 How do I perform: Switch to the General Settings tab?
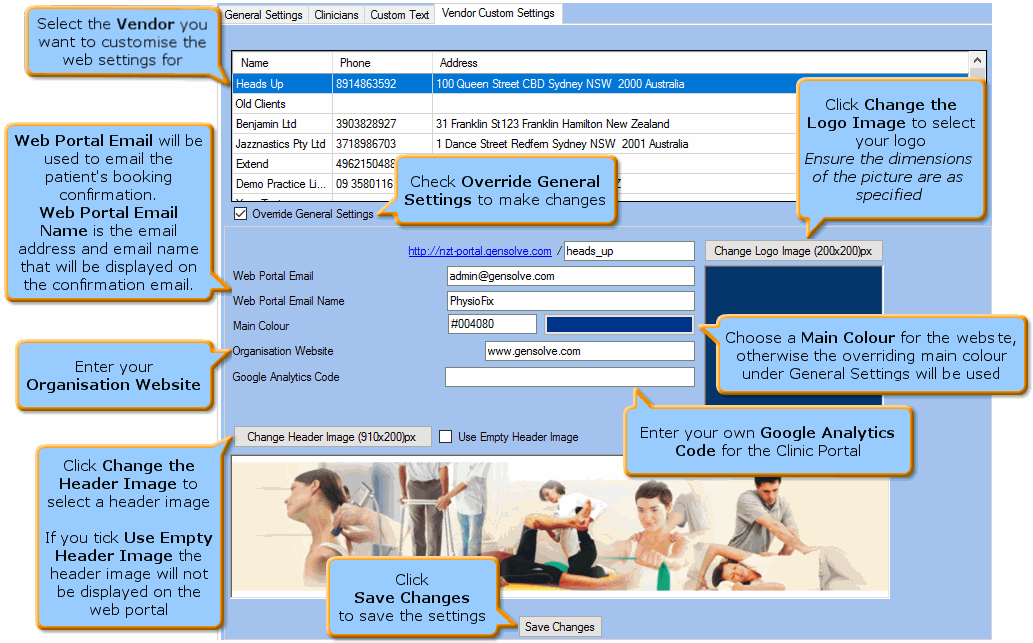click(263, 15)
